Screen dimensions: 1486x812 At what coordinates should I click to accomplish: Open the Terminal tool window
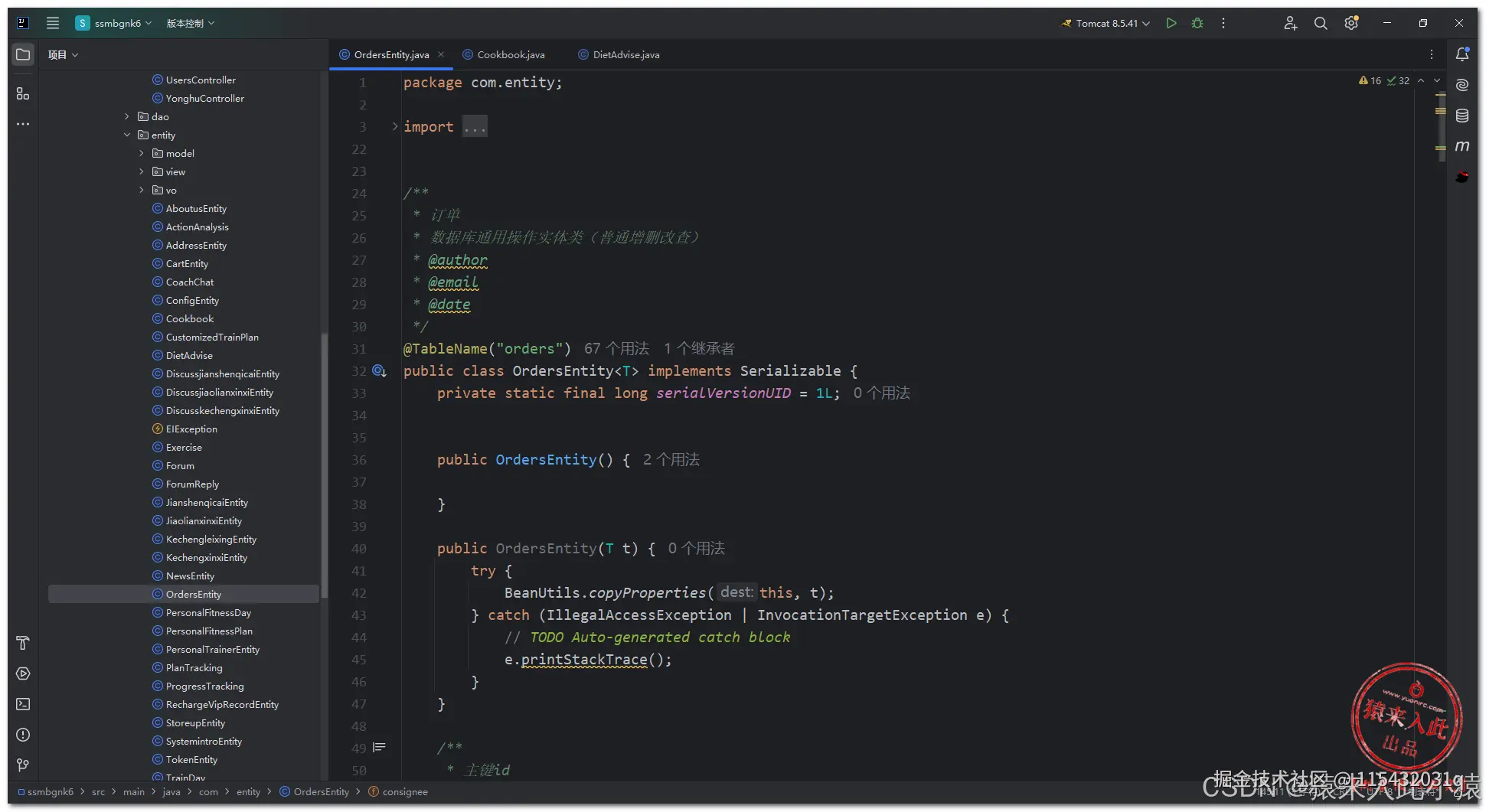(x=23, y=704)
